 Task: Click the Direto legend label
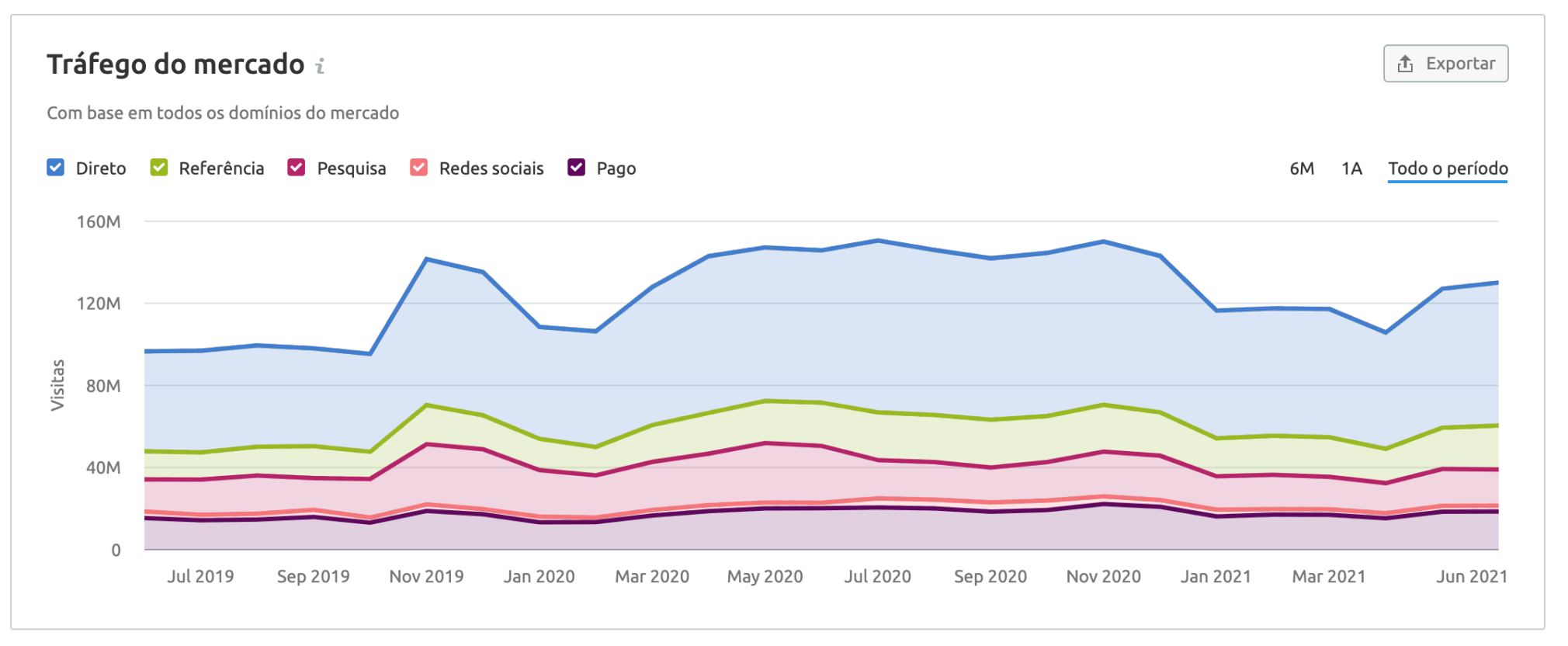(101, 168)
